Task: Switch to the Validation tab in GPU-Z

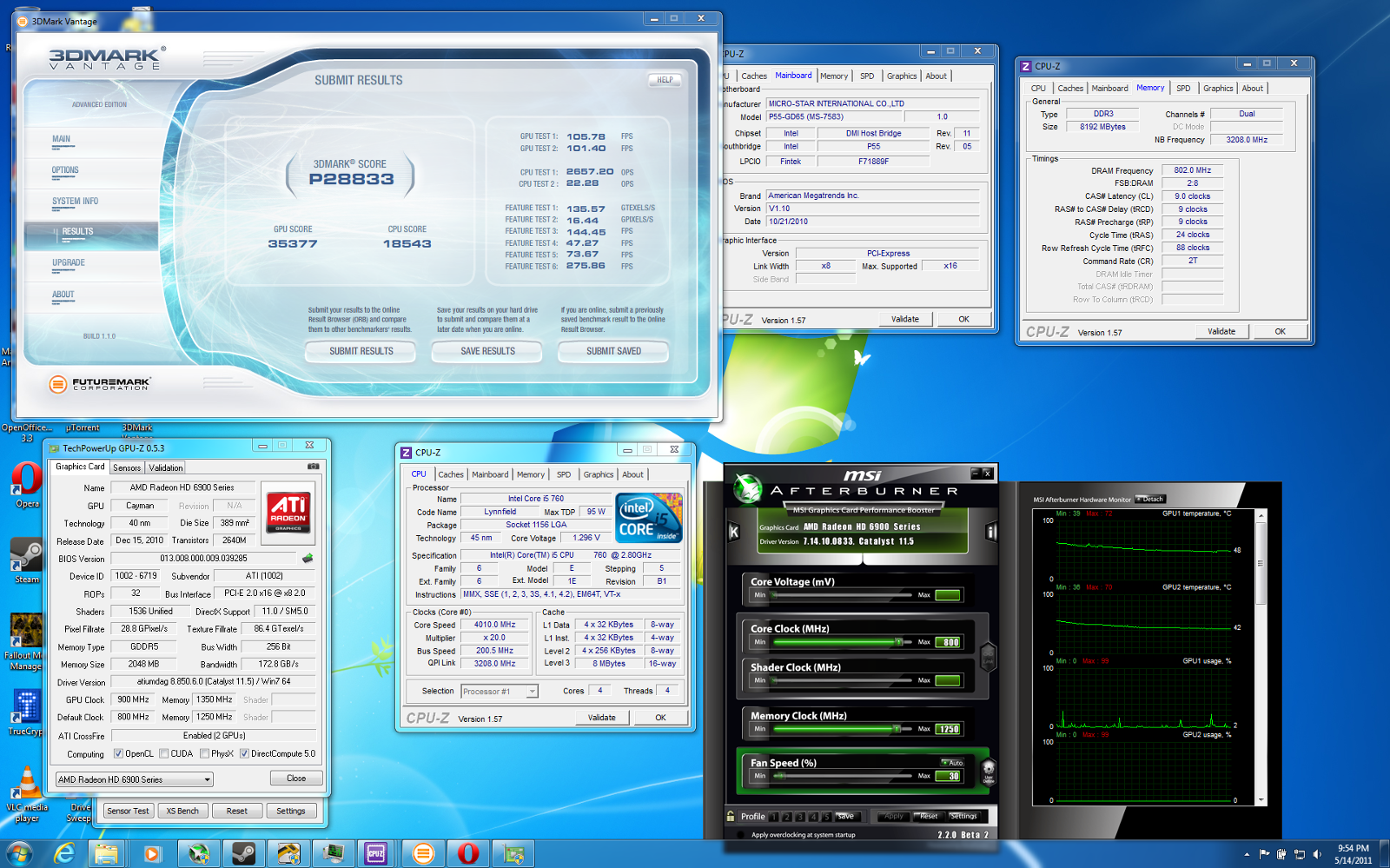Action: point(165,467)
